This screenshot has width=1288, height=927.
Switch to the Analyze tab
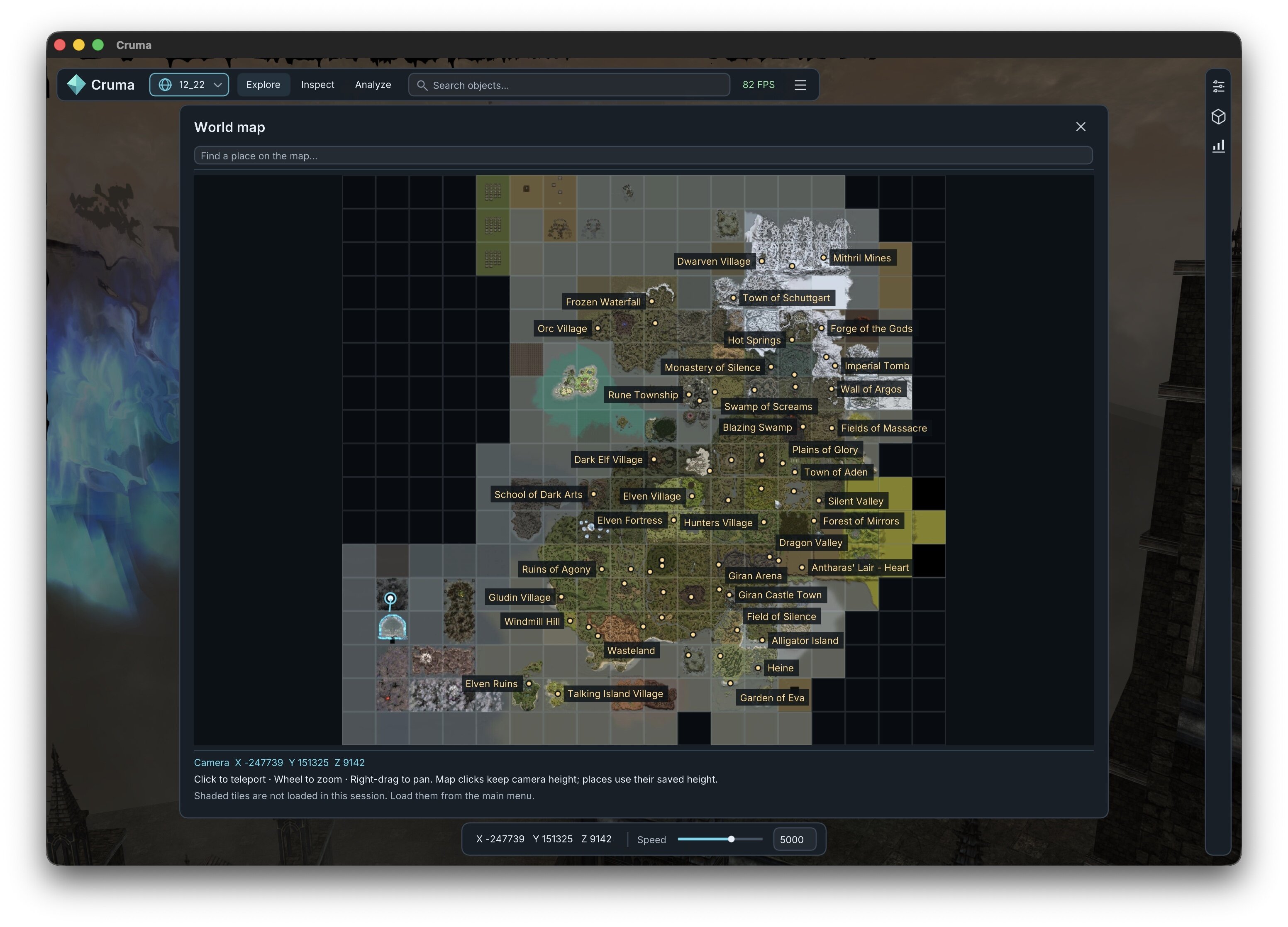click(373, 85)
